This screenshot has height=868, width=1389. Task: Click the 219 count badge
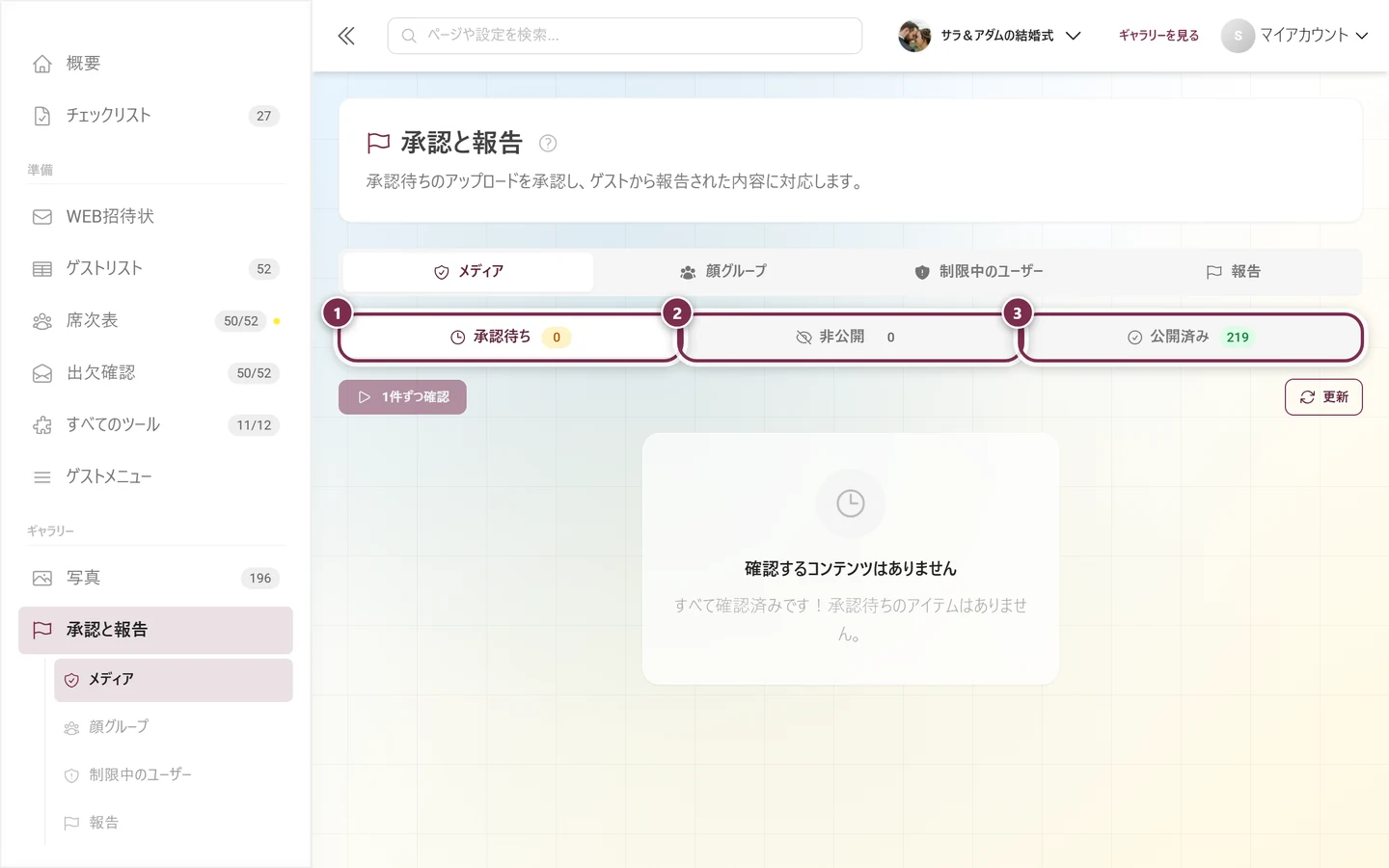tap(1238, 338)
